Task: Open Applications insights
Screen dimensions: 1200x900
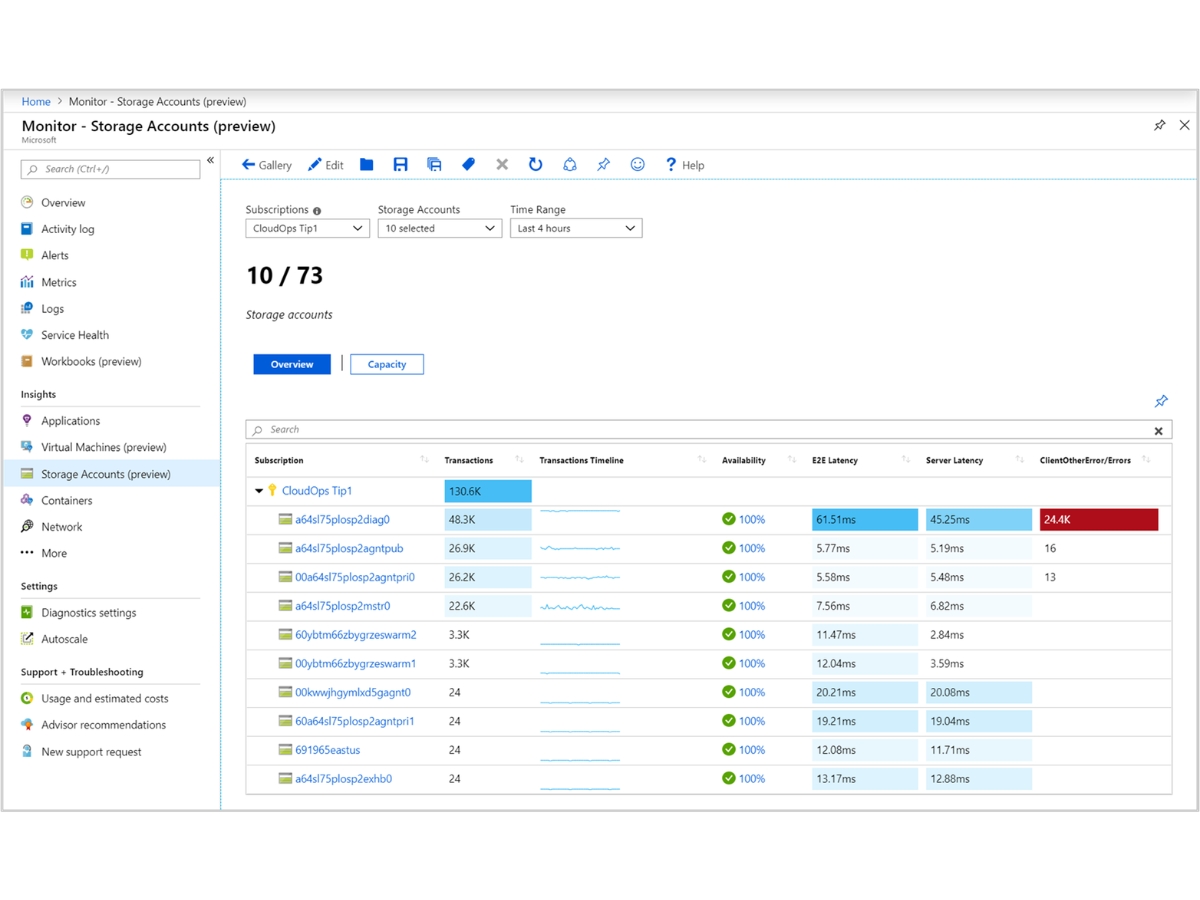Action: click(70, 421)
